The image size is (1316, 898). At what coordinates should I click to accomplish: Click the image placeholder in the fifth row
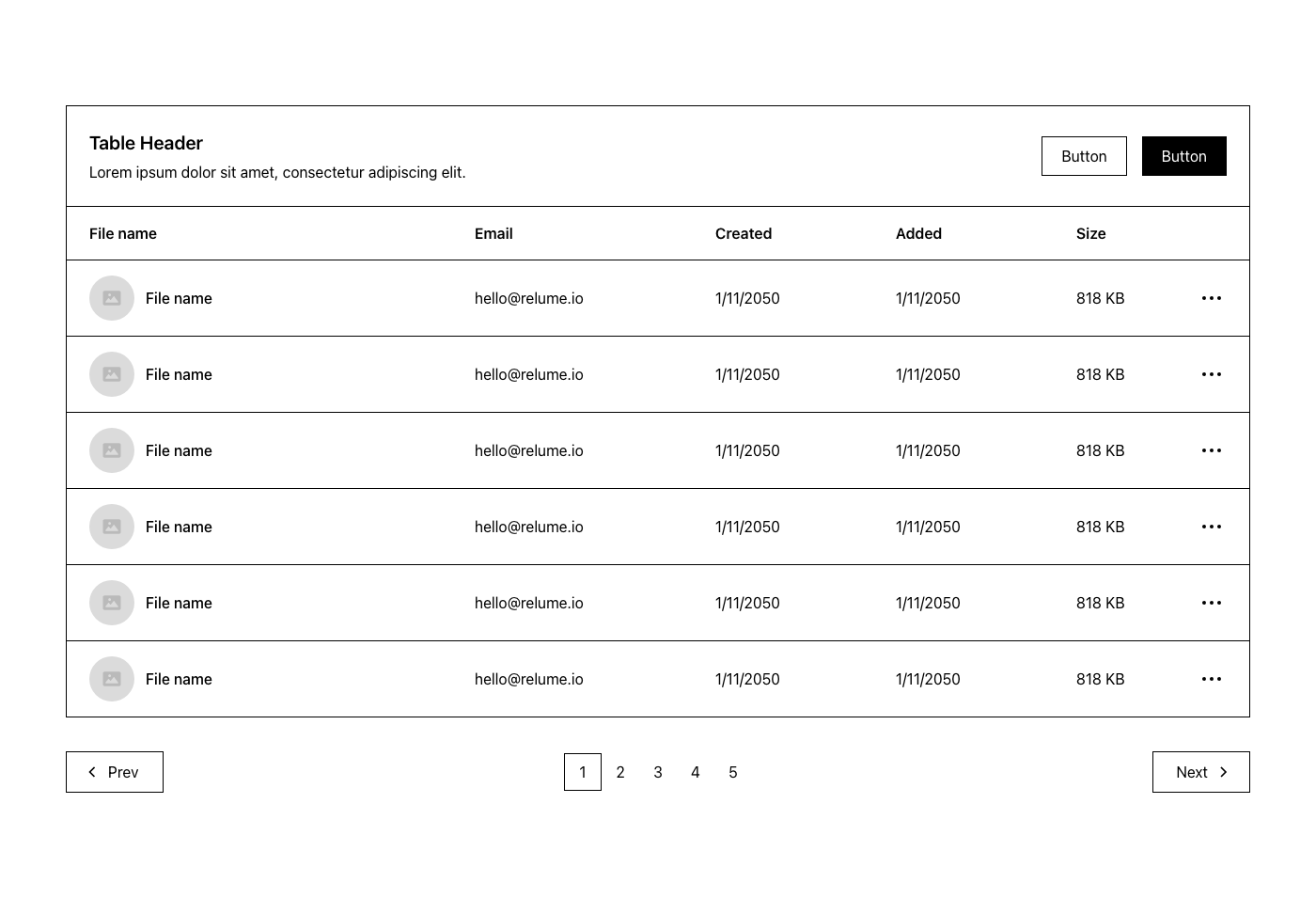pyautogui.click(x=112, y=603)
